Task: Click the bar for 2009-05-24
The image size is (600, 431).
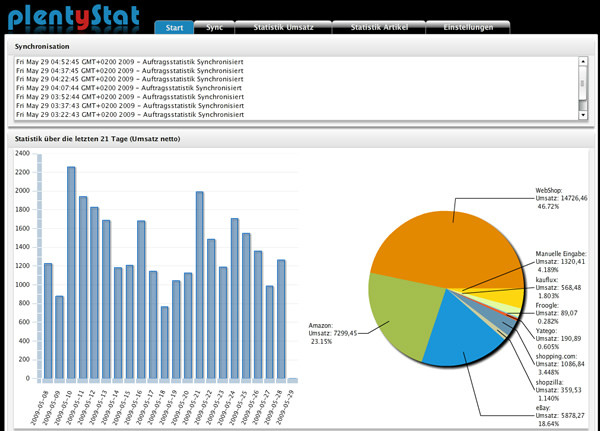Action: pos(235,299)
